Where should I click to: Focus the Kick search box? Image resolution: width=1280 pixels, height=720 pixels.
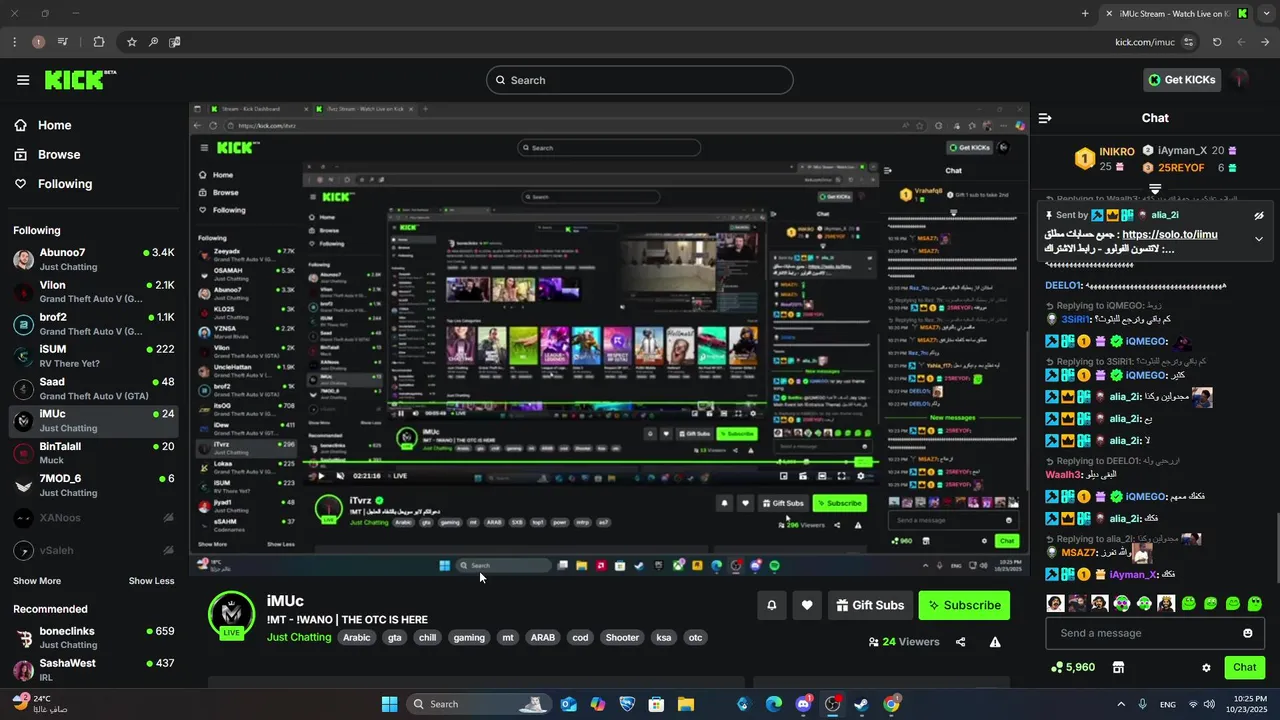click(640, 80)
